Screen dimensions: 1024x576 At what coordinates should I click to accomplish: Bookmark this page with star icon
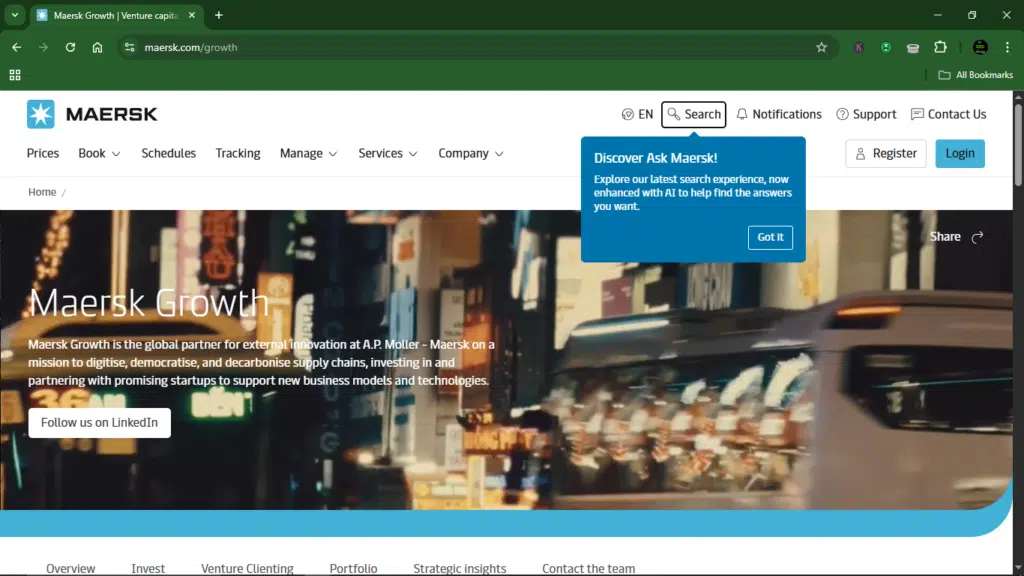pos(821,47)
